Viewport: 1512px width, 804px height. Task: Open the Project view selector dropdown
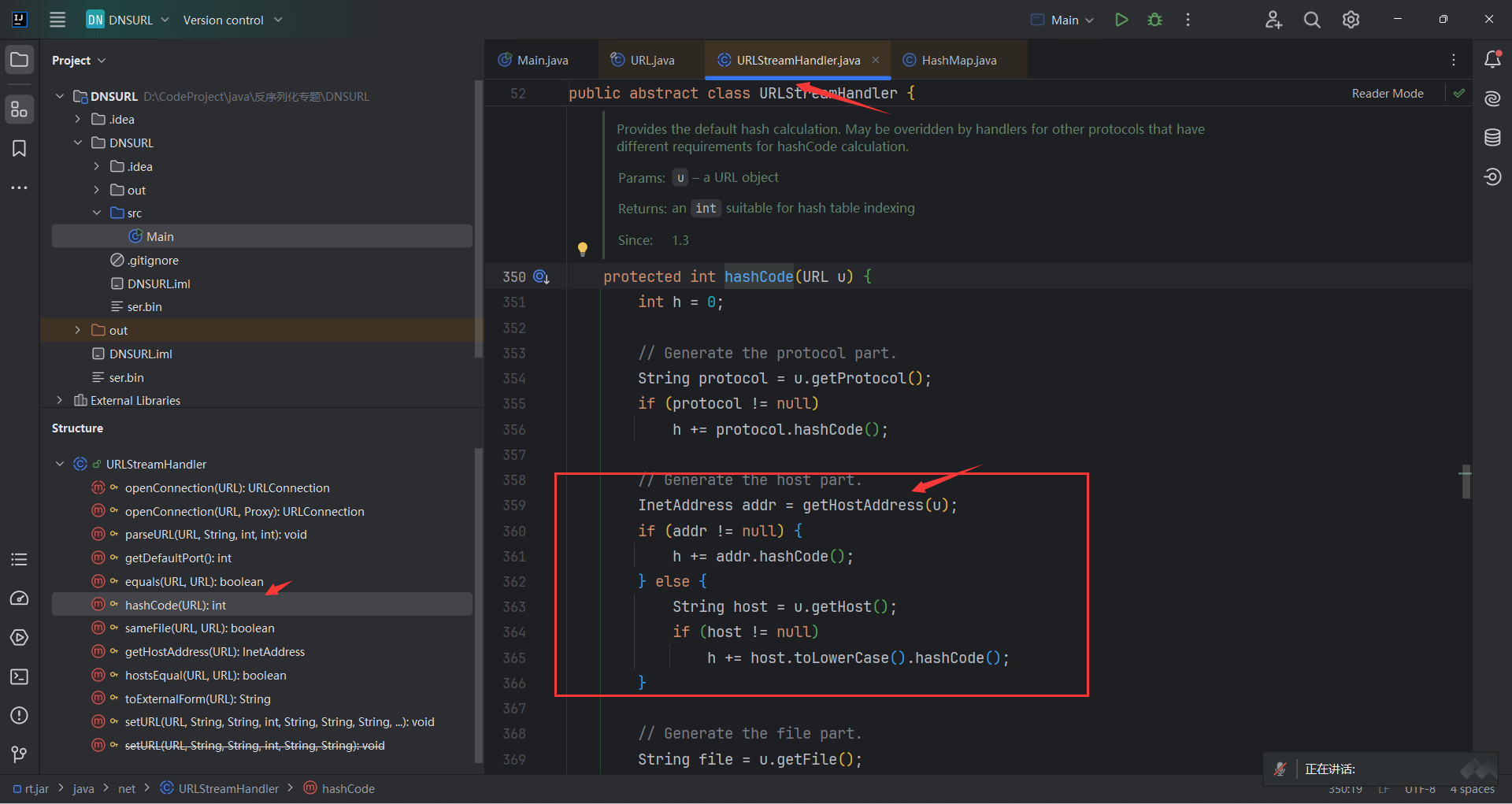[x=78, y=60]
